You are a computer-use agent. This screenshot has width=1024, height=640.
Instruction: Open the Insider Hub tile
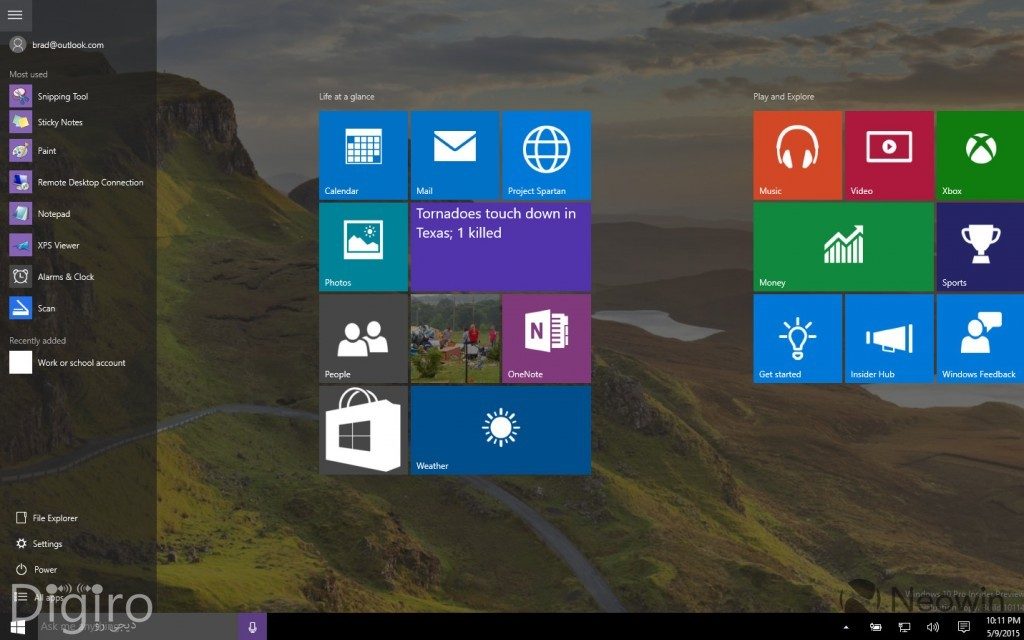(889, 338)
